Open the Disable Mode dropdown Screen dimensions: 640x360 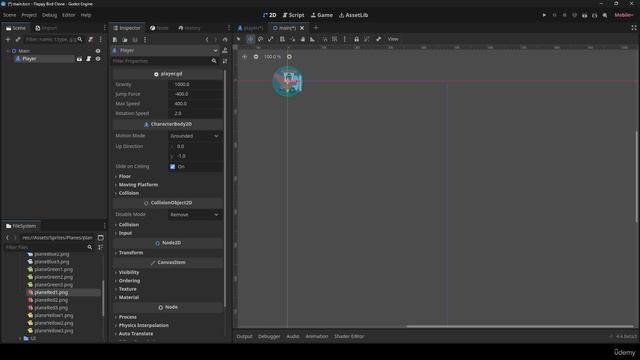pyautogui.click(x=195, y=214)
